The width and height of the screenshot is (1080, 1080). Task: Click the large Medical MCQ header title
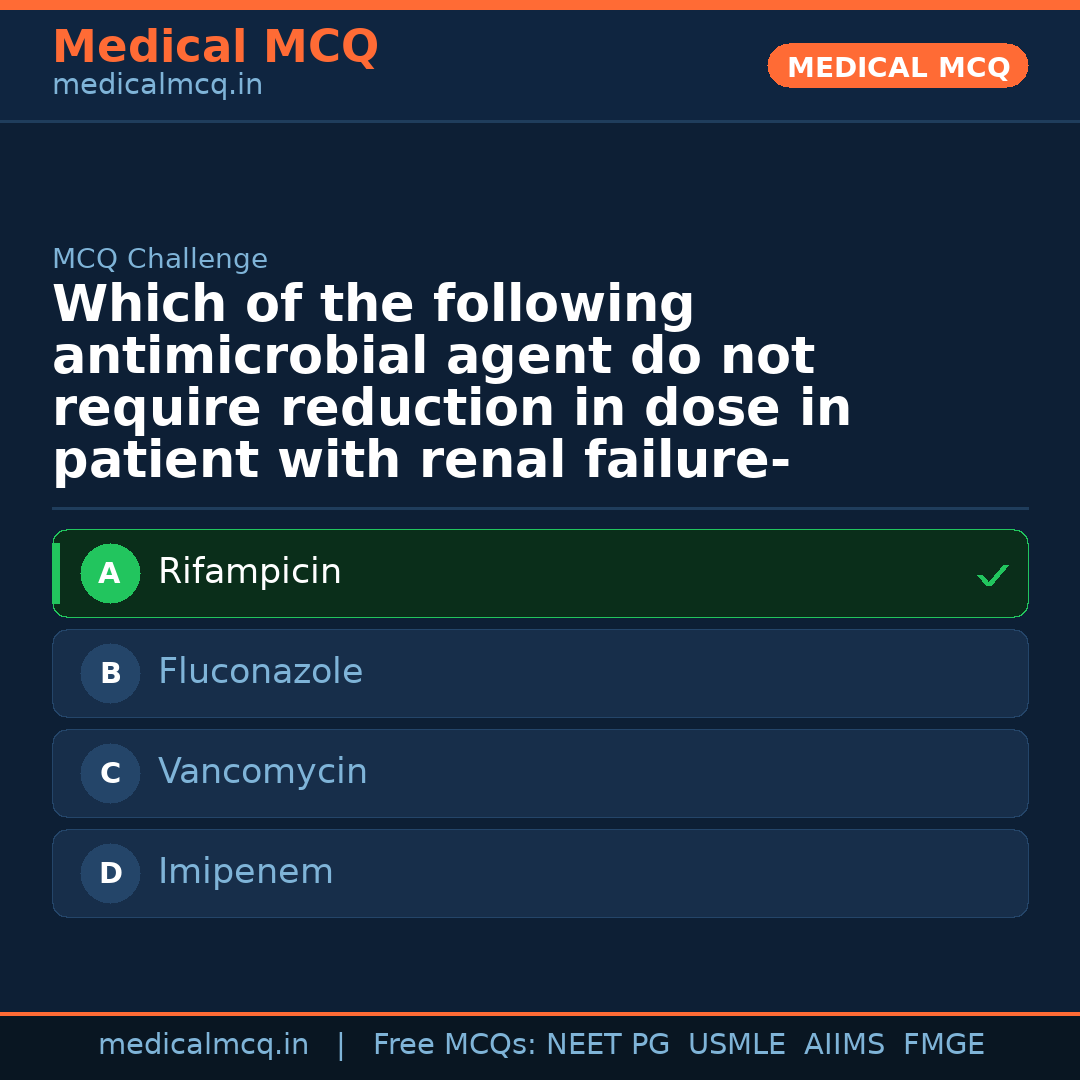click(215, 47)
